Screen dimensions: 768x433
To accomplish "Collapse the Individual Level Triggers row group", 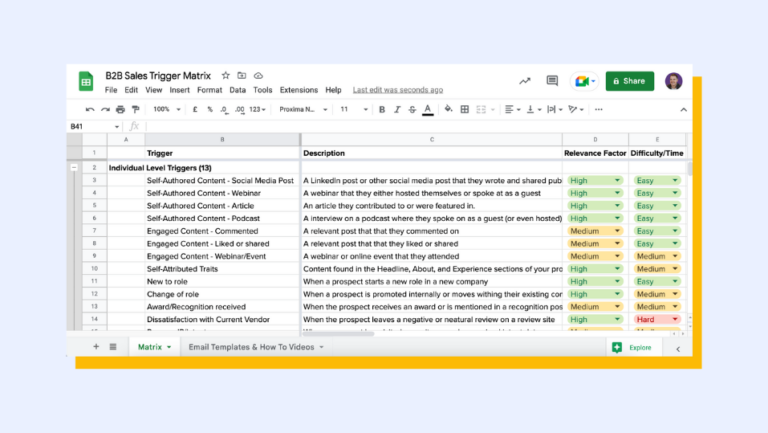I will point(74,168).
